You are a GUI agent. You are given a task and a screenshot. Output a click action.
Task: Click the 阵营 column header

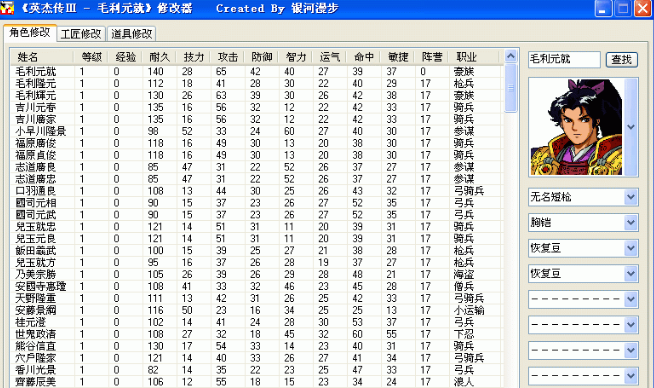(432, 57)
